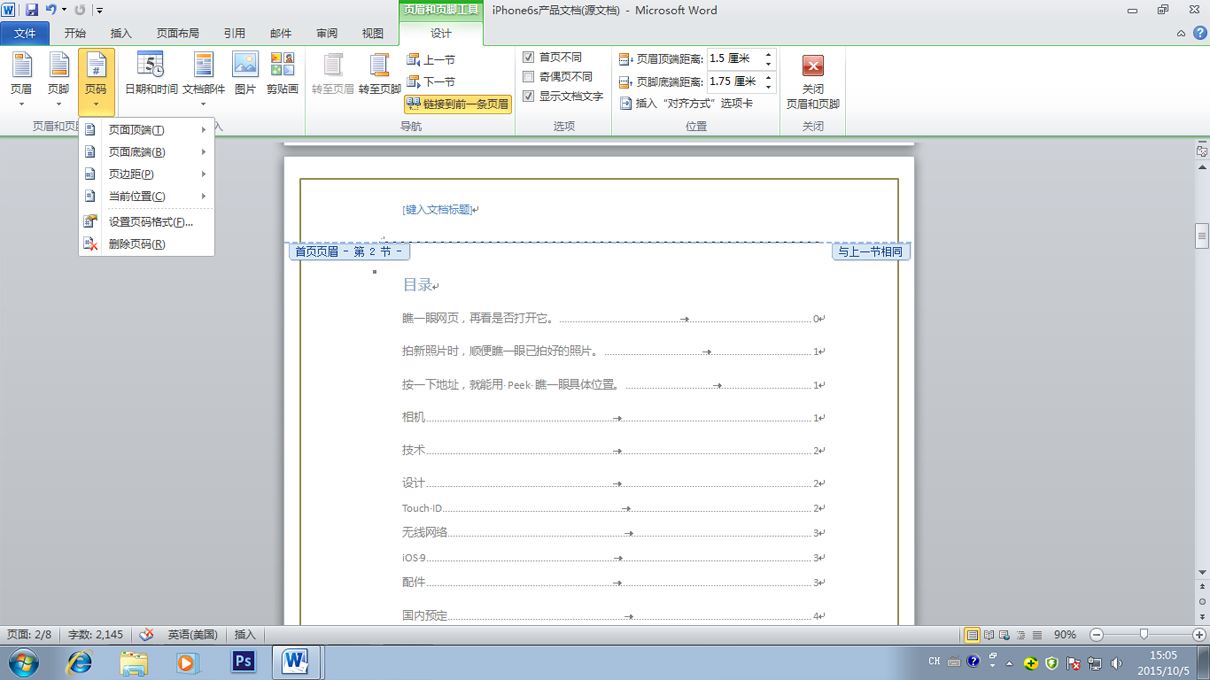Increase 页眉顶端距离 with up stepper
The image size is (1210, 680).
[x=768, y=54]
